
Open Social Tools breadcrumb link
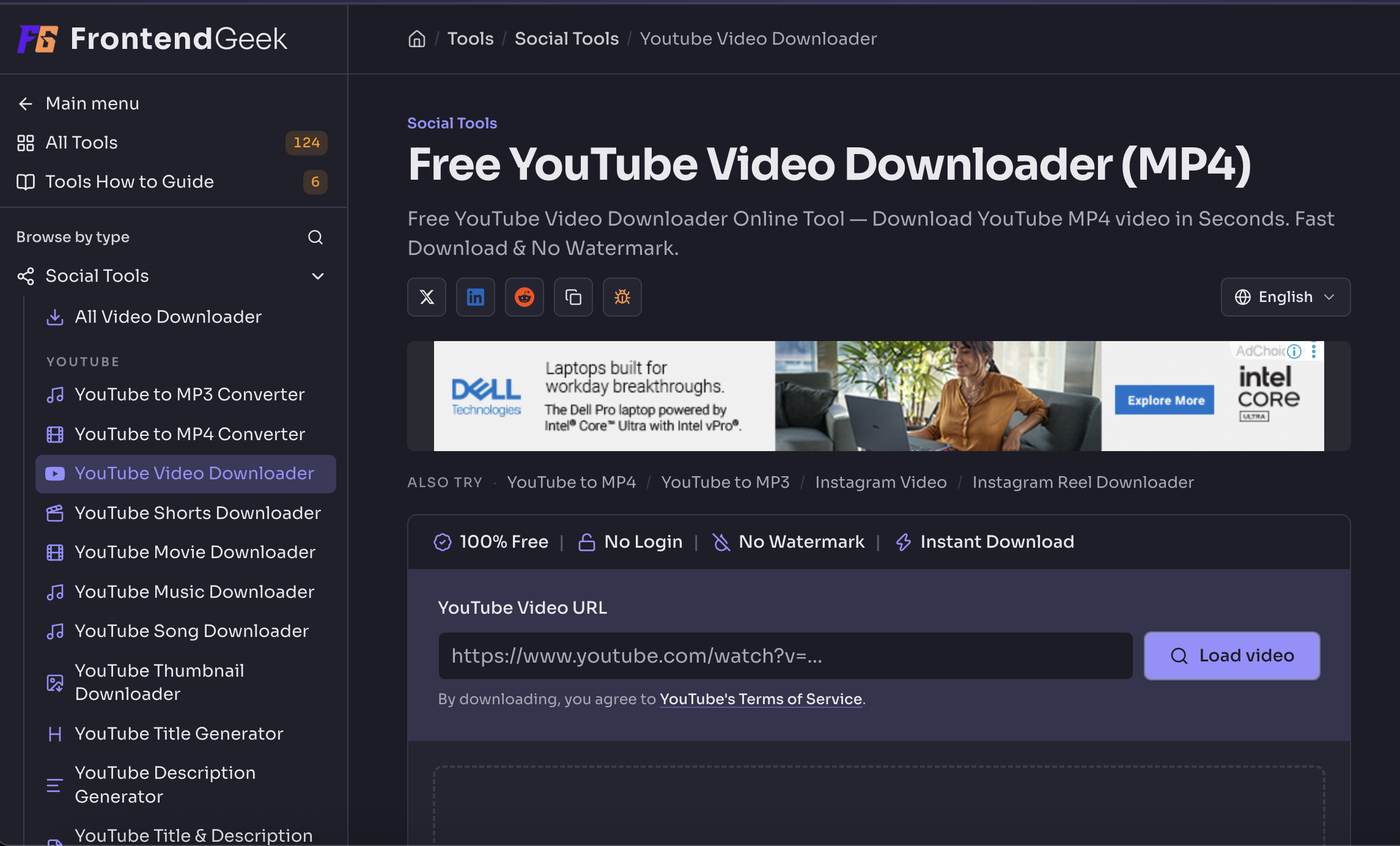coord(567,39)
